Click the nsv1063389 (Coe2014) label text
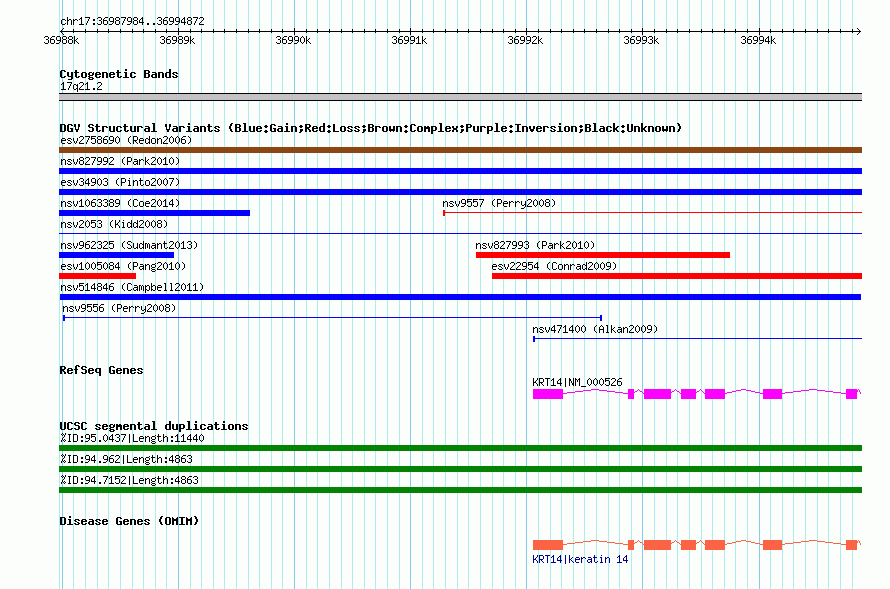890x589 pixels. pyautogui.click(x=120, y=203)
